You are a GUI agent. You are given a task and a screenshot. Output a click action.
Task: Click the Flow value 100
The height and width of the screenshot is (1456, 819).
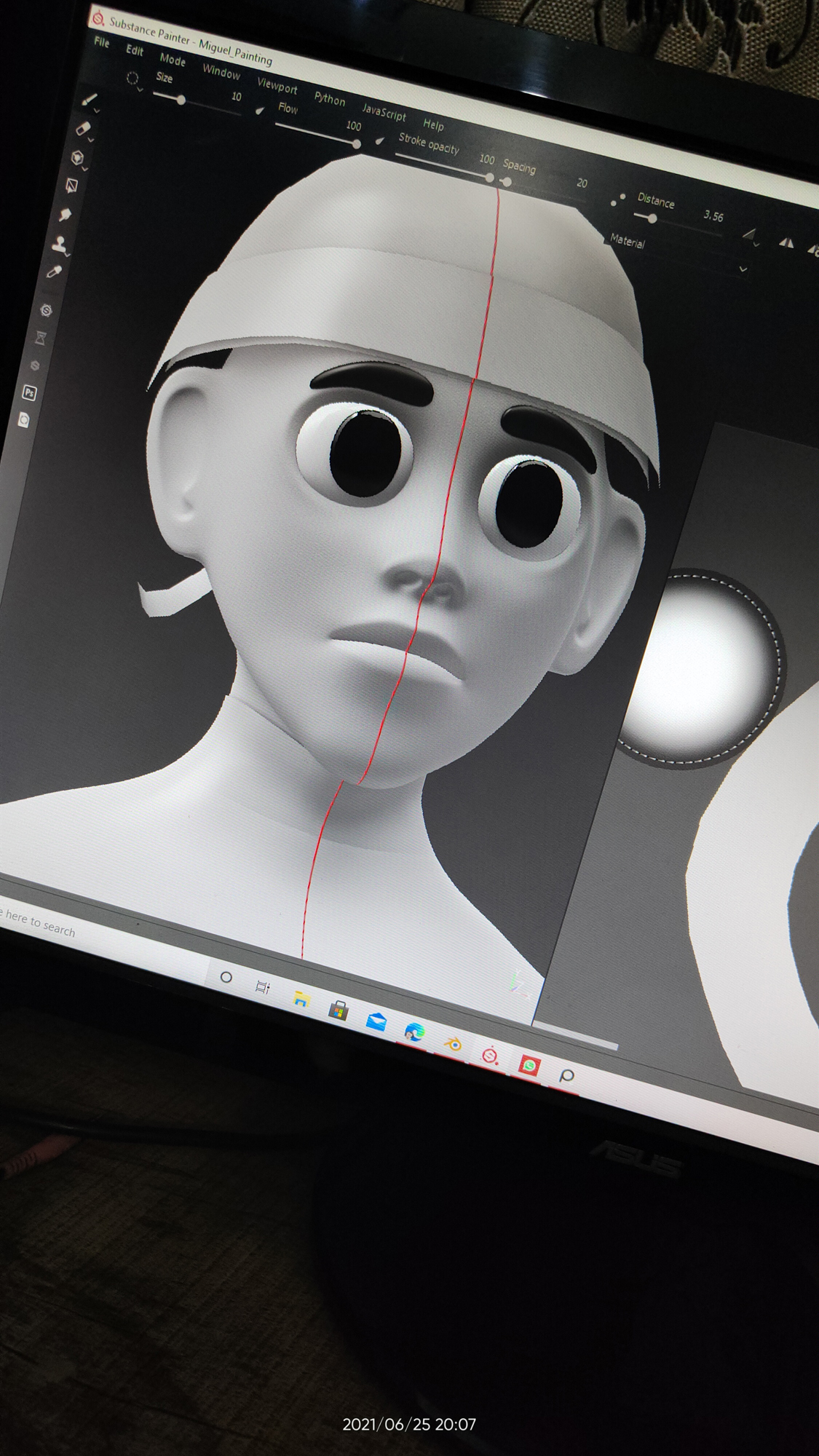pyautogui.click(x=354, y=126)
